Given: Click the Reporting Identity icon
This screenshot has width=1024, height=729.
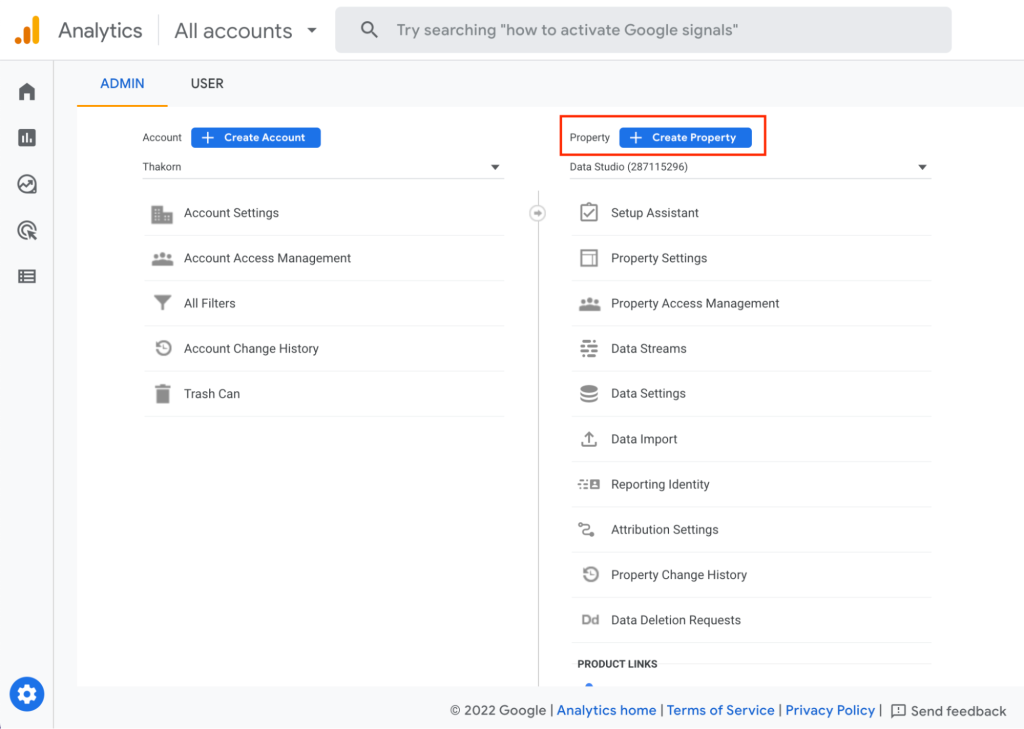Looking at the screenshot, I should tap(589, 484).
